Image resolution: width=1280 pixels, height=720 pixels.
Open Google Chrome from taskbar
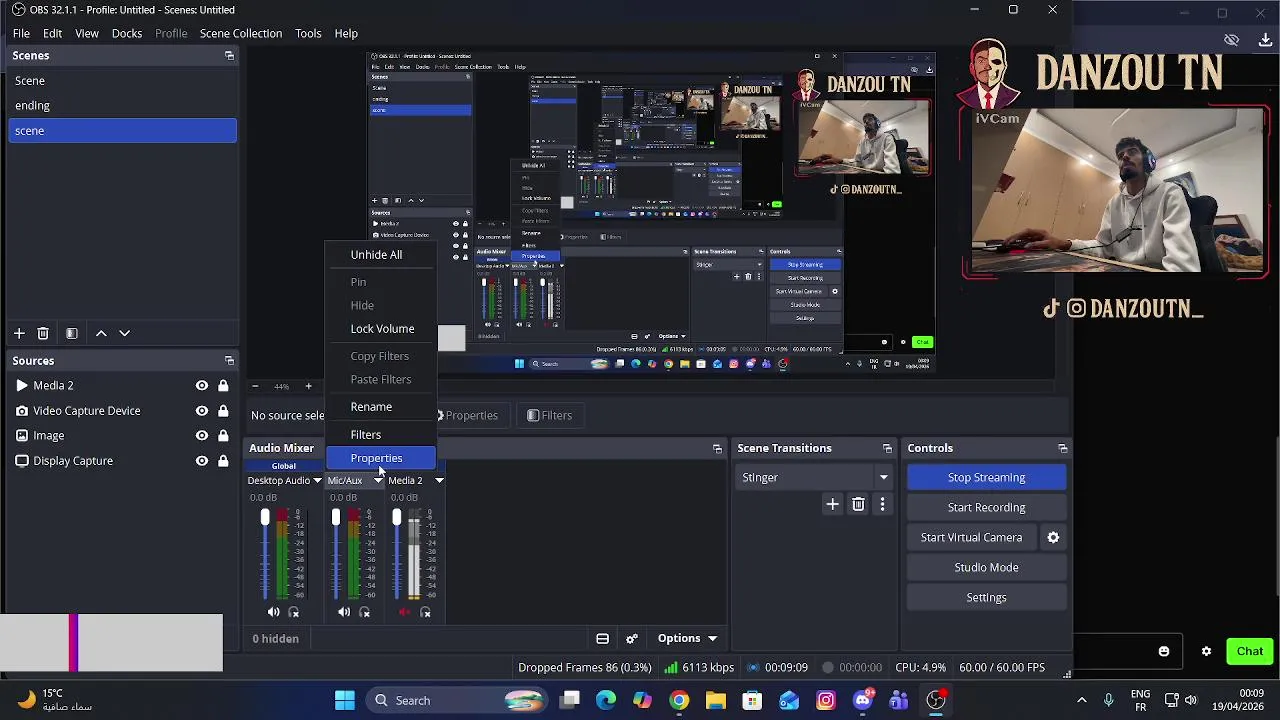pos(679,701)
